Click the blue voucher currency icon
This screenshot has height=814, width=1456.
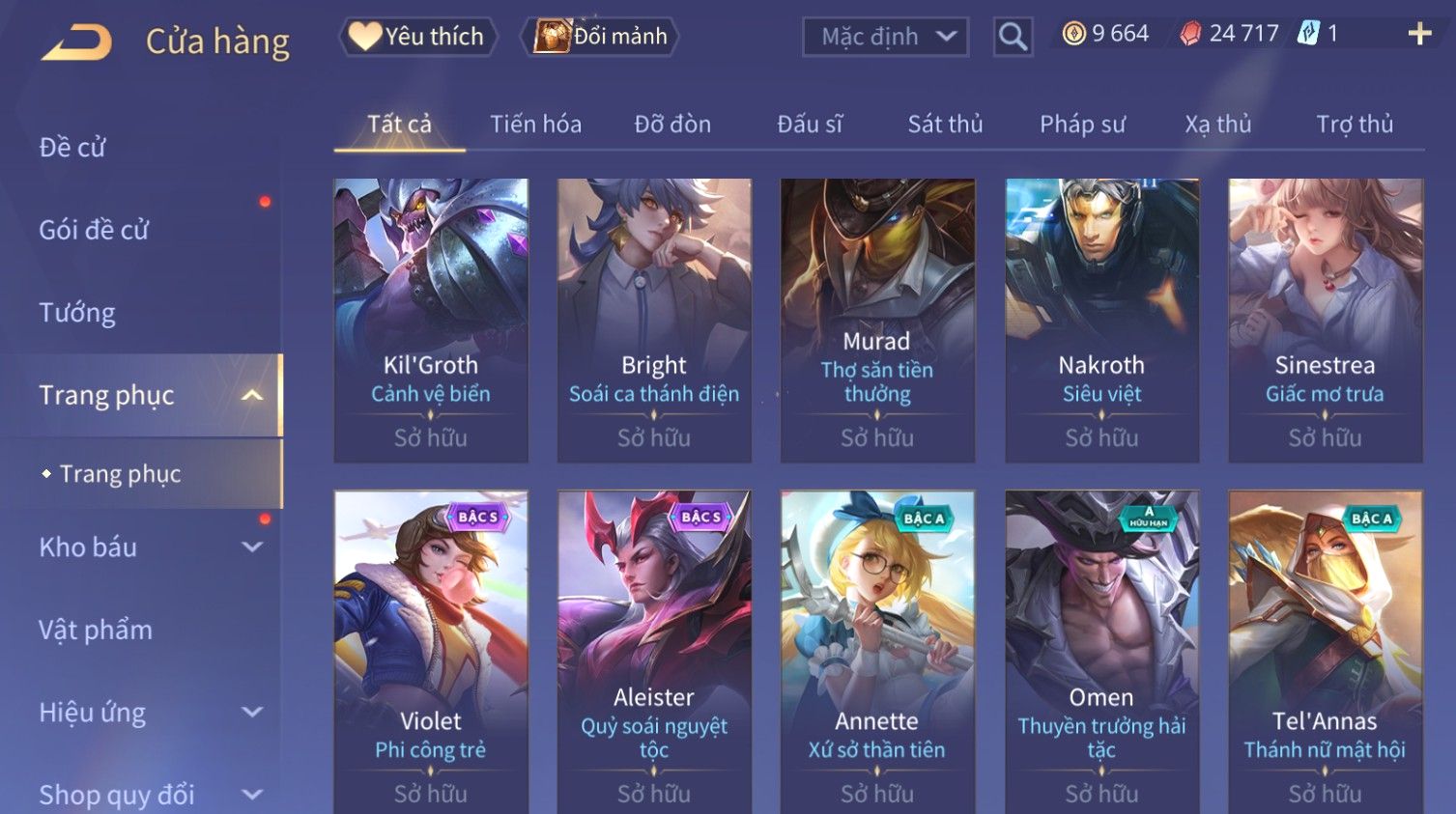click(1308, 34)
